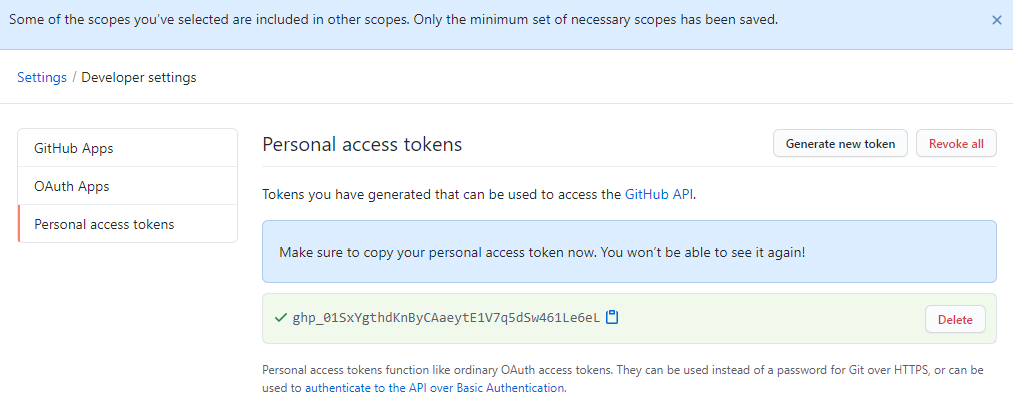Click the minimum scopes saved message text
Screen dimensions: 1013x412
pos(393,19)
